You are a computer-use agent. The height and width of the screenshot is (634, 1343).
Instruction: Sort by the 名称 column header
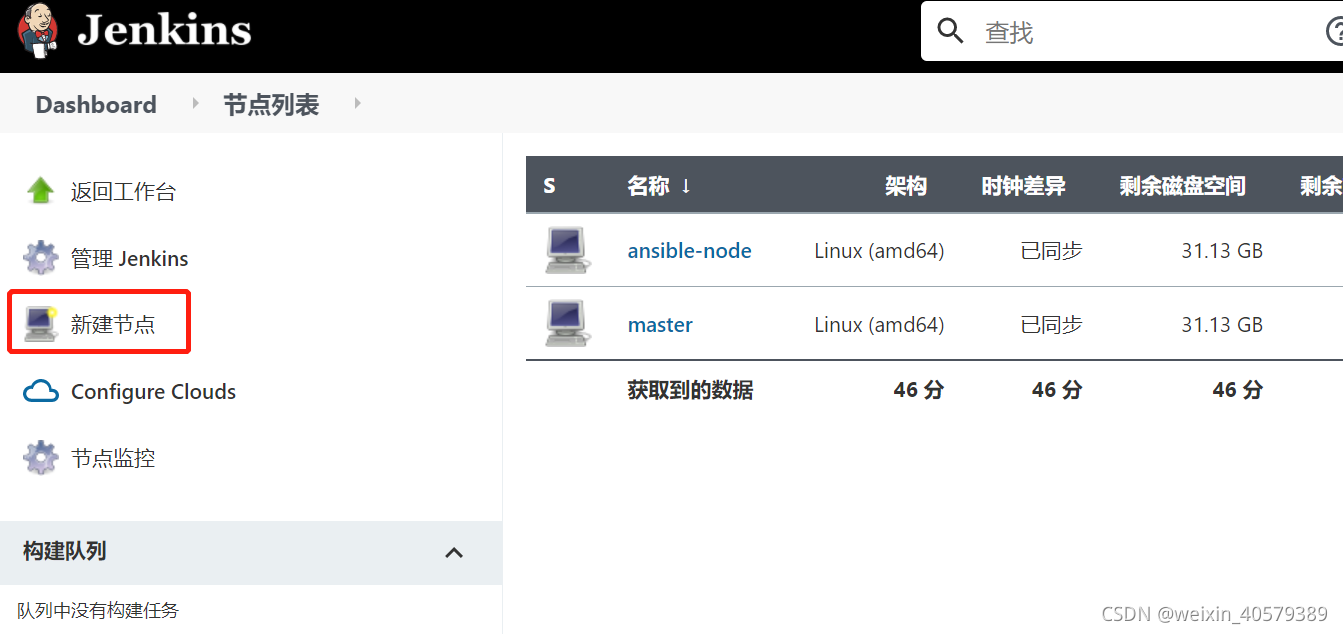tap(659, 186)
